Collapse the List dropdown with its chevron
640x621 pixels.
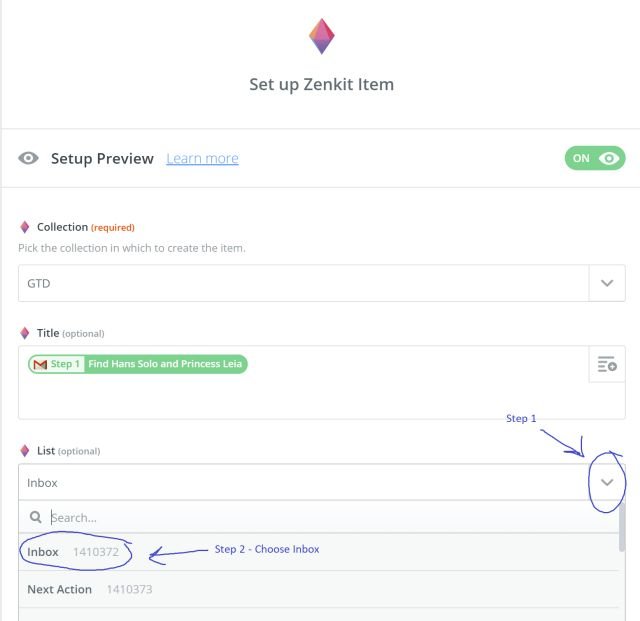(607, 482)
